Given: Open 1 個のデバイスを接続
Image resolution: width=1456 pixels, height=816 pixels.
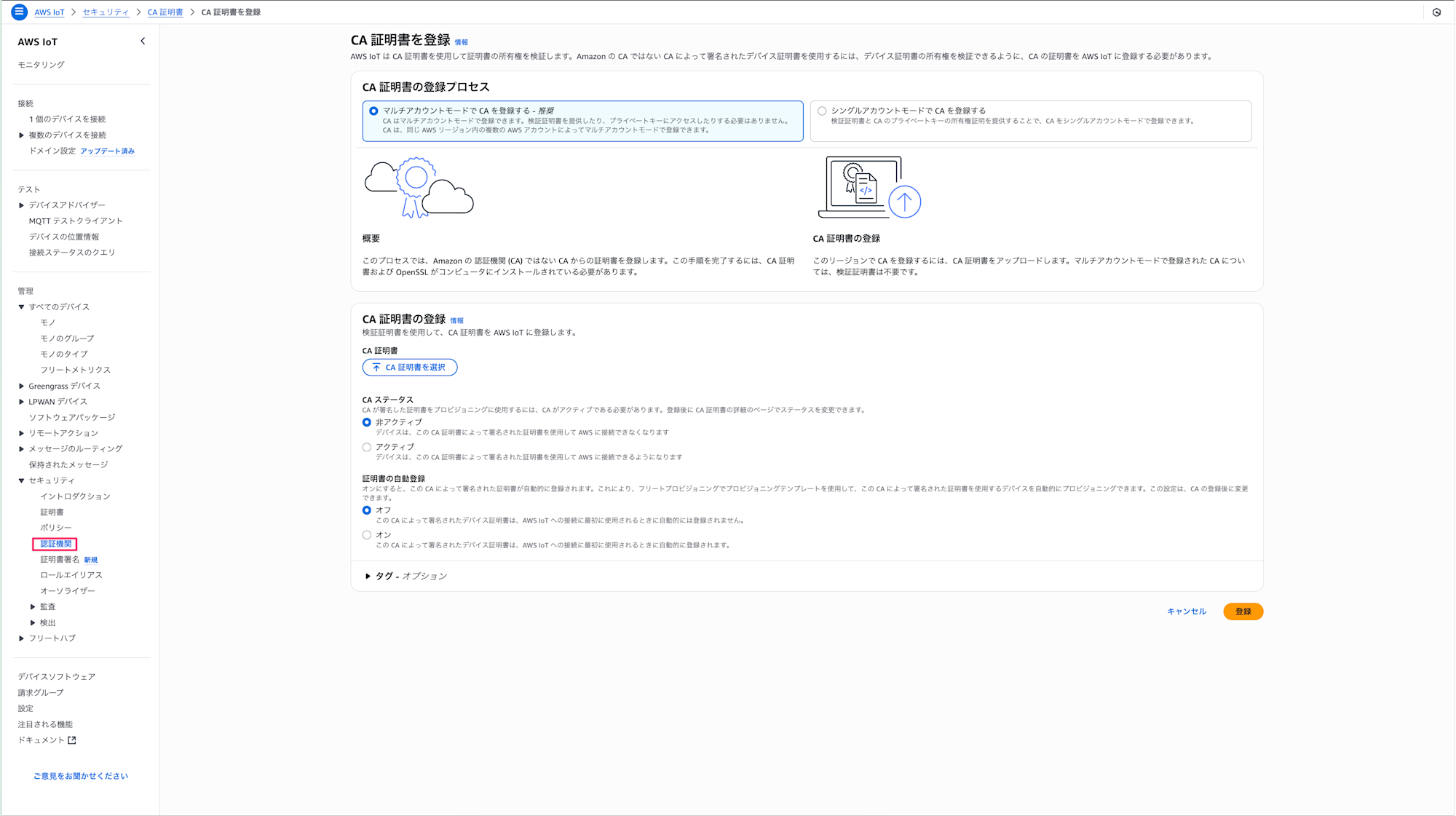Looking at the screenshot, I should tap(67, 119).
